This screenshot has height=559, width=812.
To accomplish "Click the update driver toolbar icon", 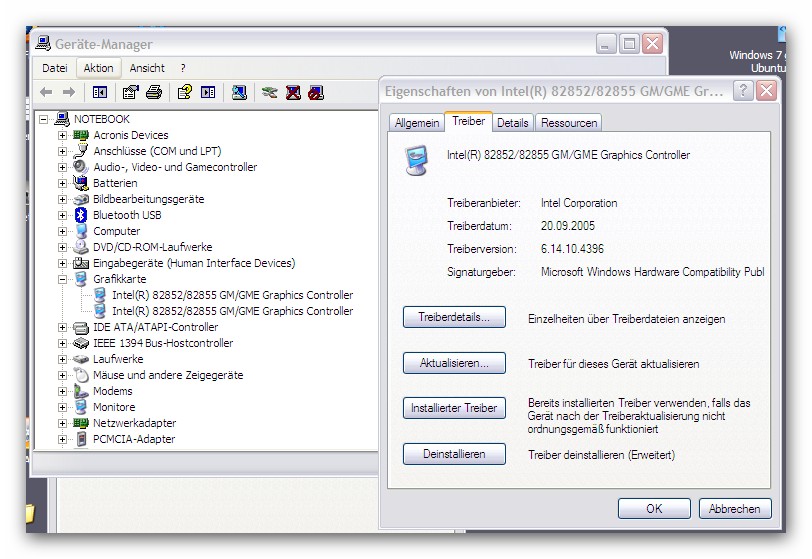I will pos(269,92).
